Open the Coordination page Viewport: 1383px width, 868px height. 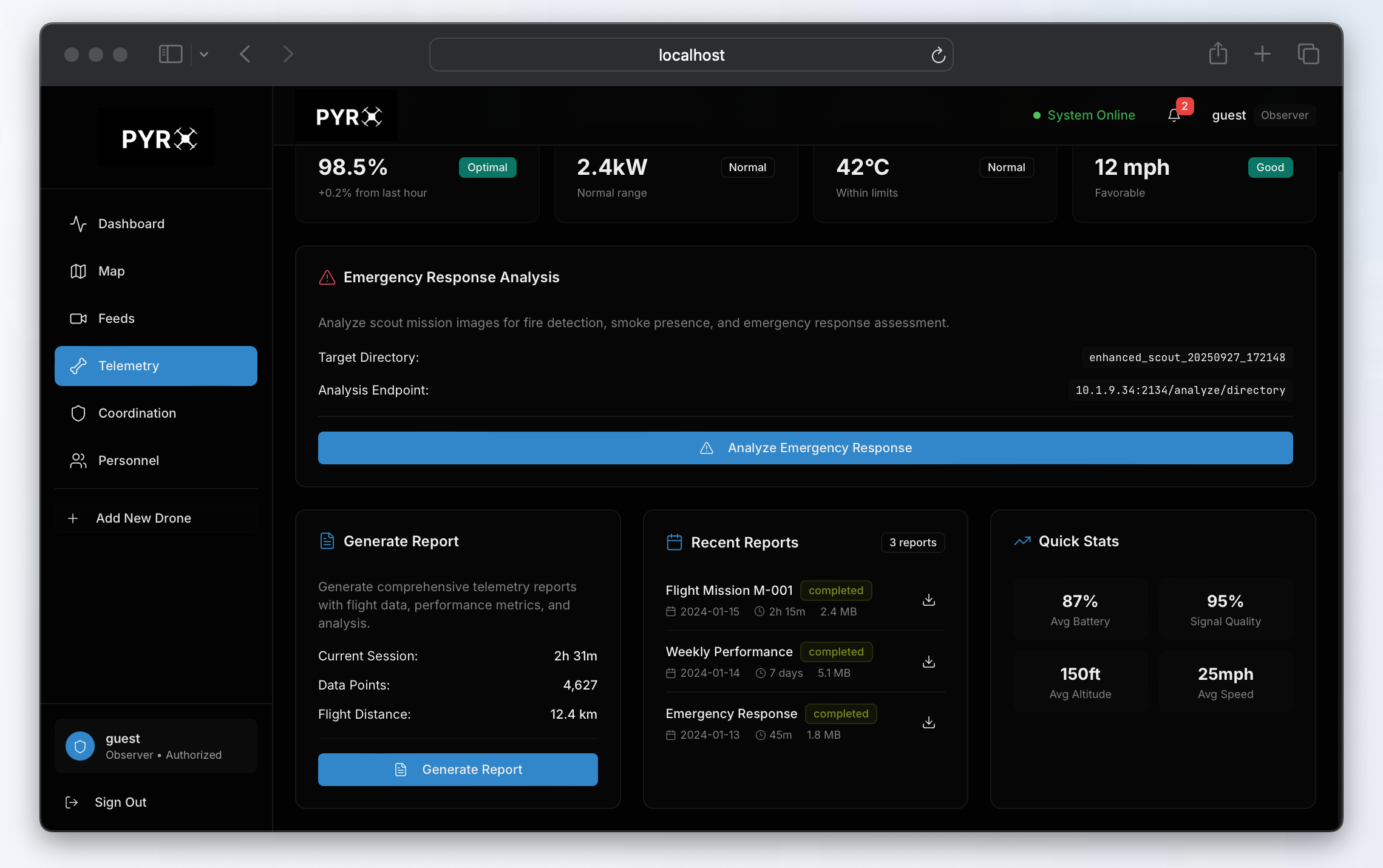tap(137, 413)
